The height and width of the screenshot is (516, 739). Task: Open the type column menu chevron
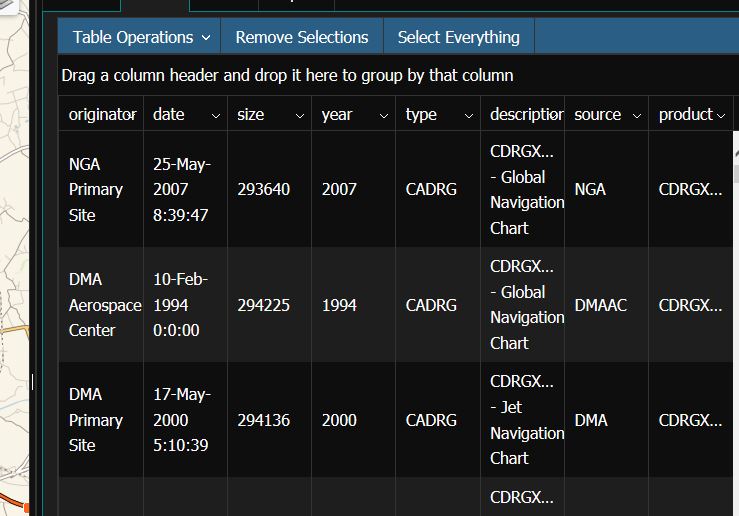tap(468, 115)
